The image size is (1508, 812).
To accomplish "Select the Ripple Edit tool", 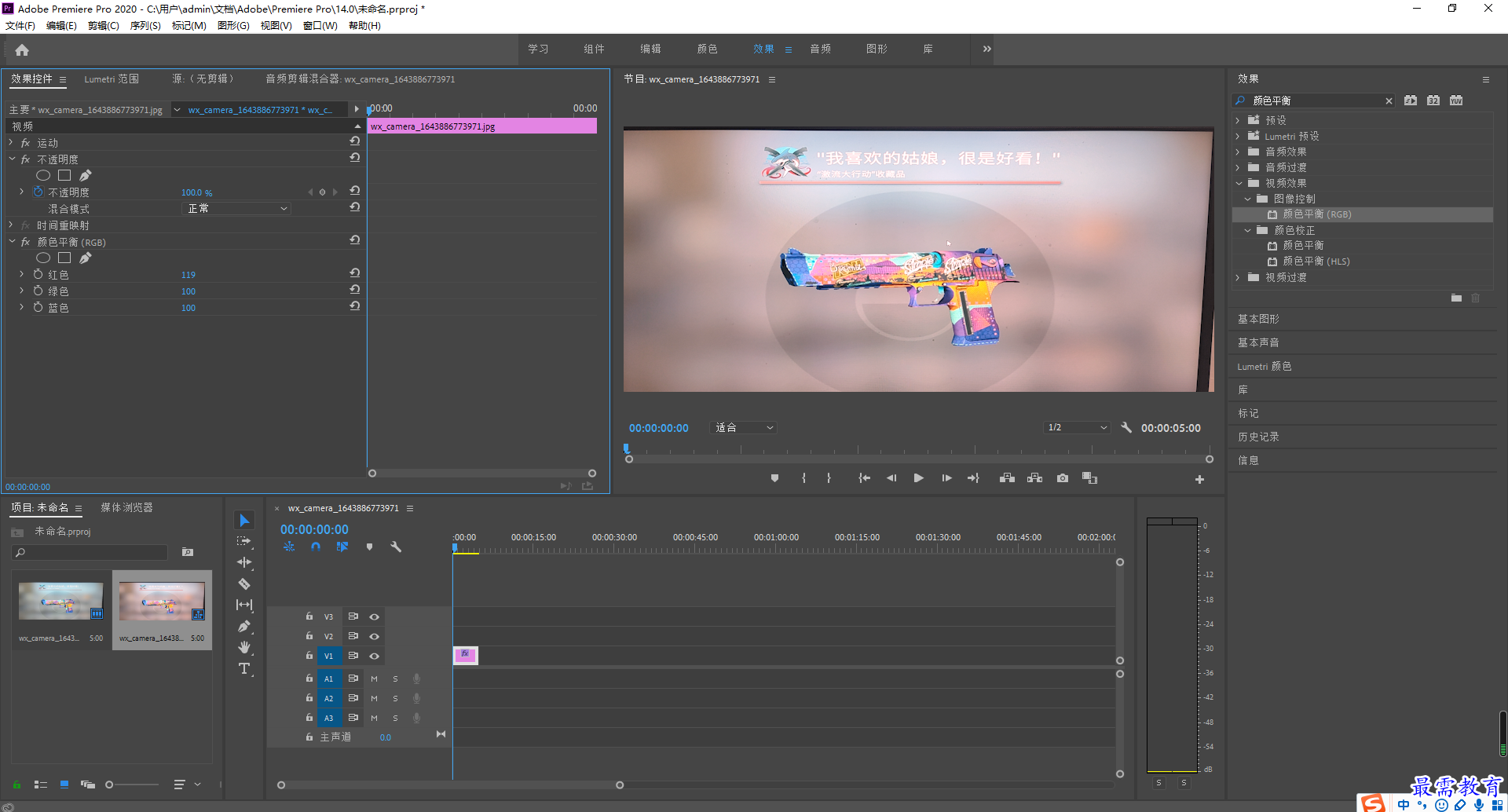I will 244,562.
